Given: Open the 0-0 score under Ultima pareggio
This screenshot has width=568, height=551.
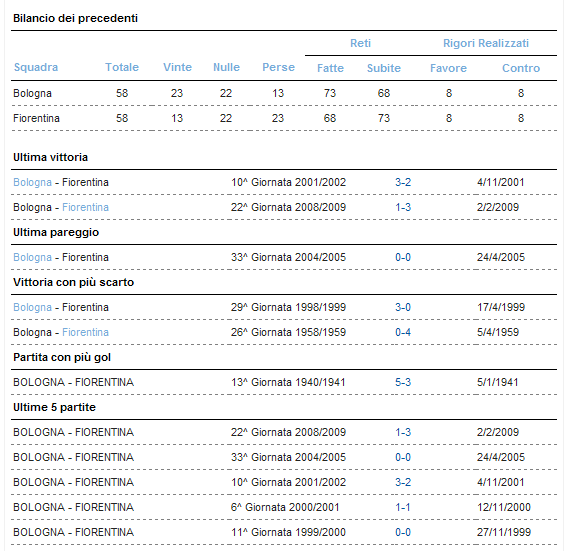Looking at the screenshot, I should (403, 257).
